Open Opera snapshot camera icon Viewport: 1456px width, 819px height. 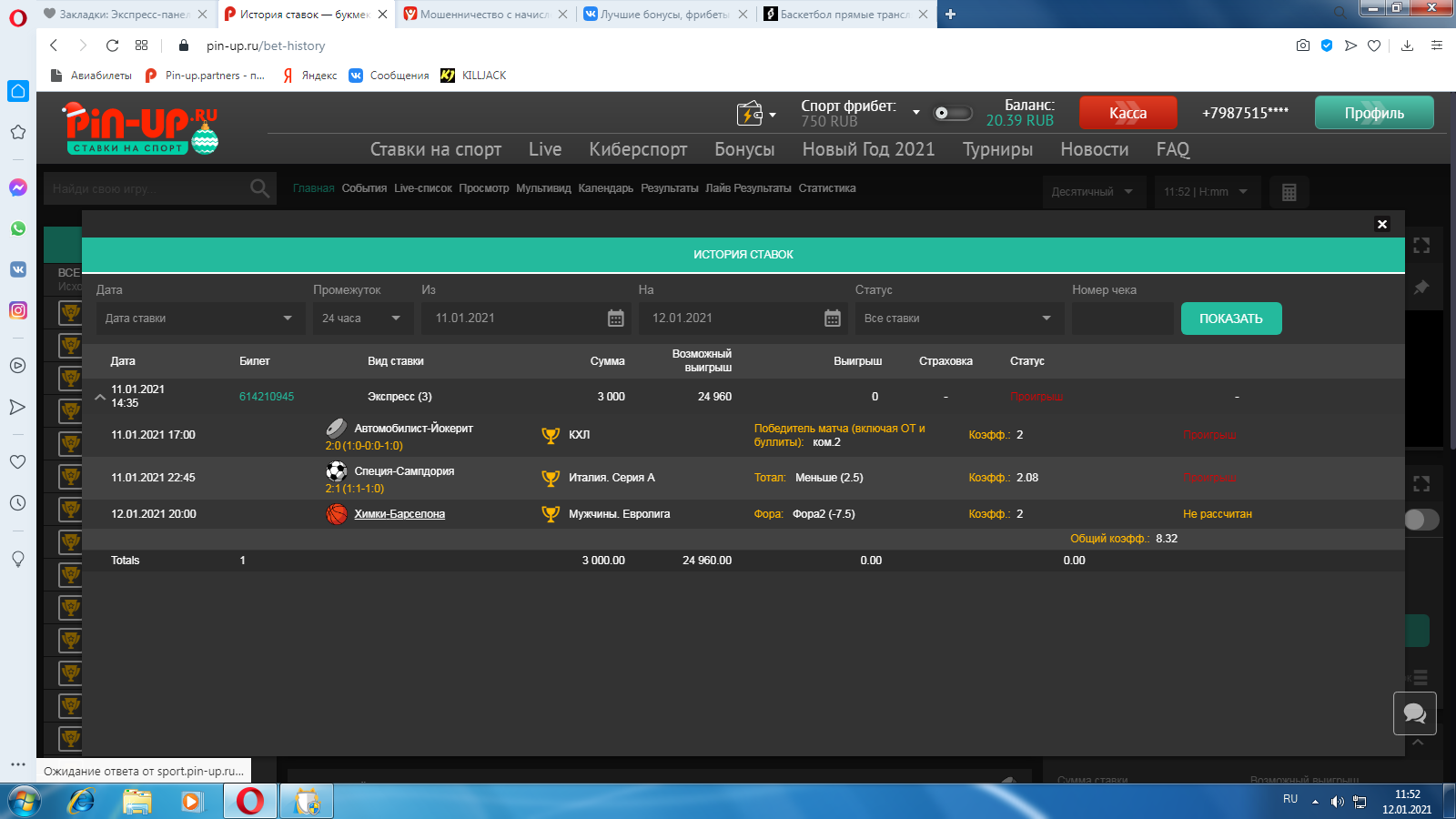click(x=1302, y=45)
